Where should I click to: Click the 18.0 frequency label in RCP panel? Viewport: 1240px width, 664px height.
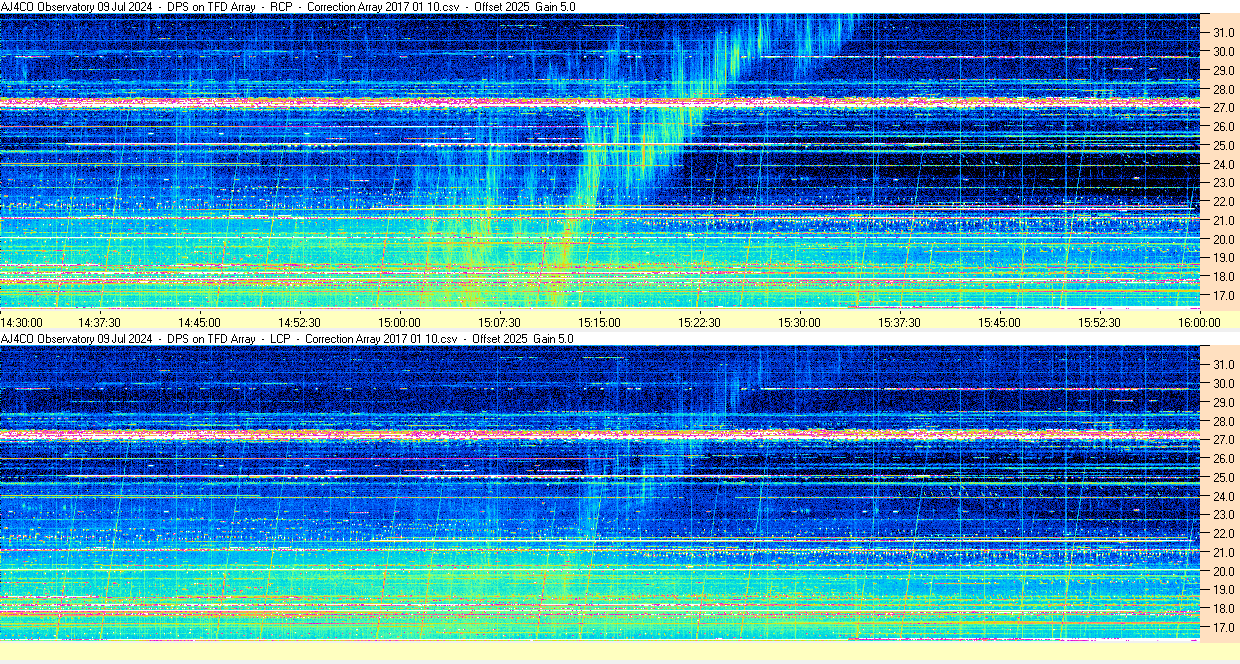[1224, 277]
